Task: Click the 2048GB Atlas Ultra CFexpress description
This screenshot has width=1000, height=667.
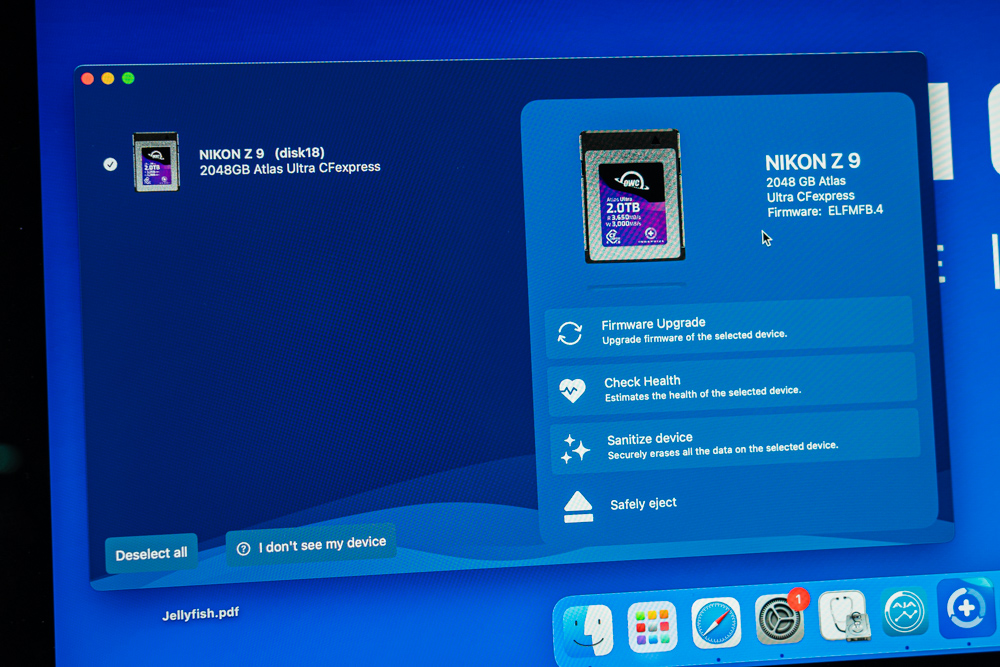Action: (290, 168)
